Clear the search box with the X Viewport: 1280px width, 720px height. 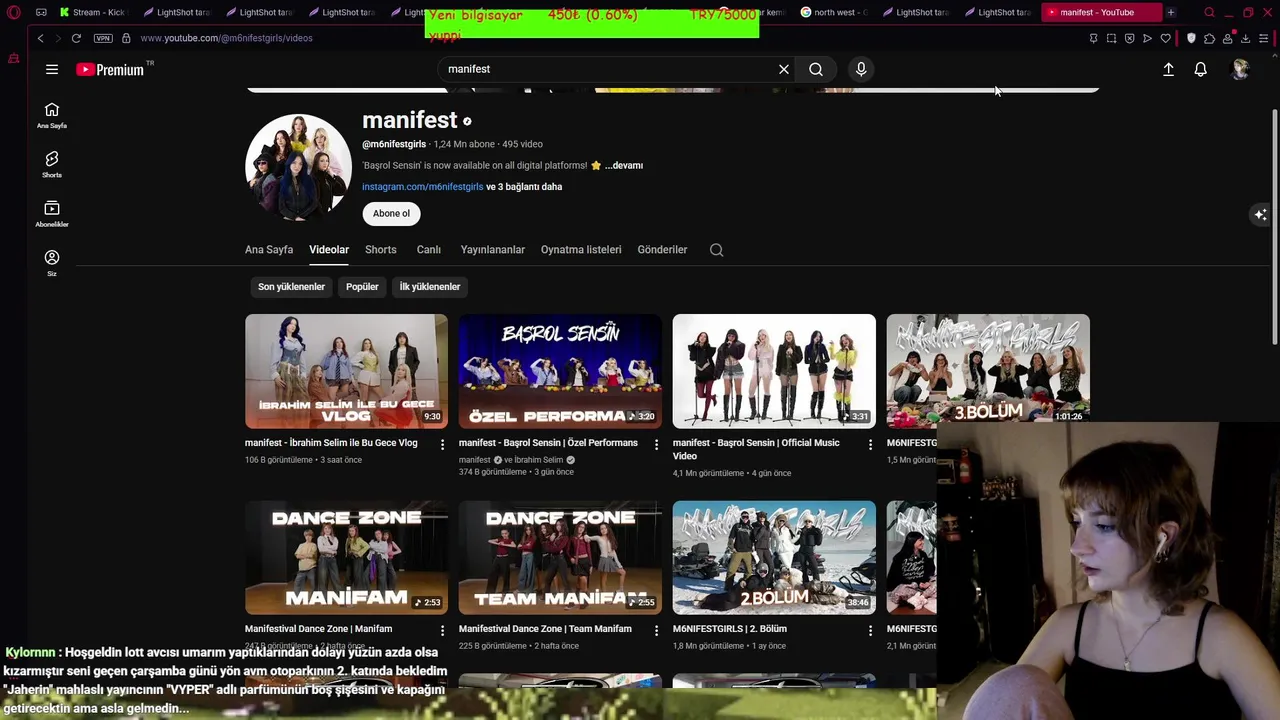click(784, 69)
